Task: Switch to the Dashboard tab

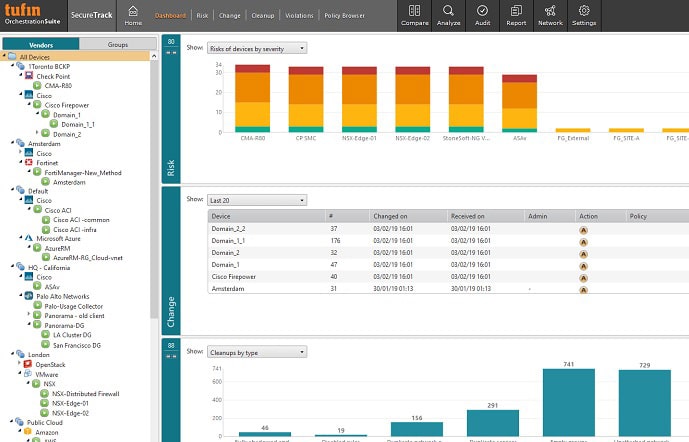Action: point(170,15)
